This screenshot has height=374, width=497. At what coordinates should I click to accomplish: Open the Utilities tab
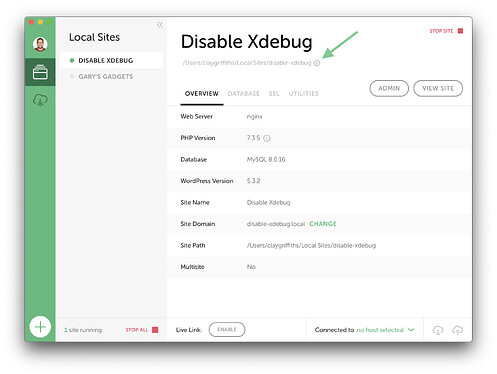[x=303, y=94]
